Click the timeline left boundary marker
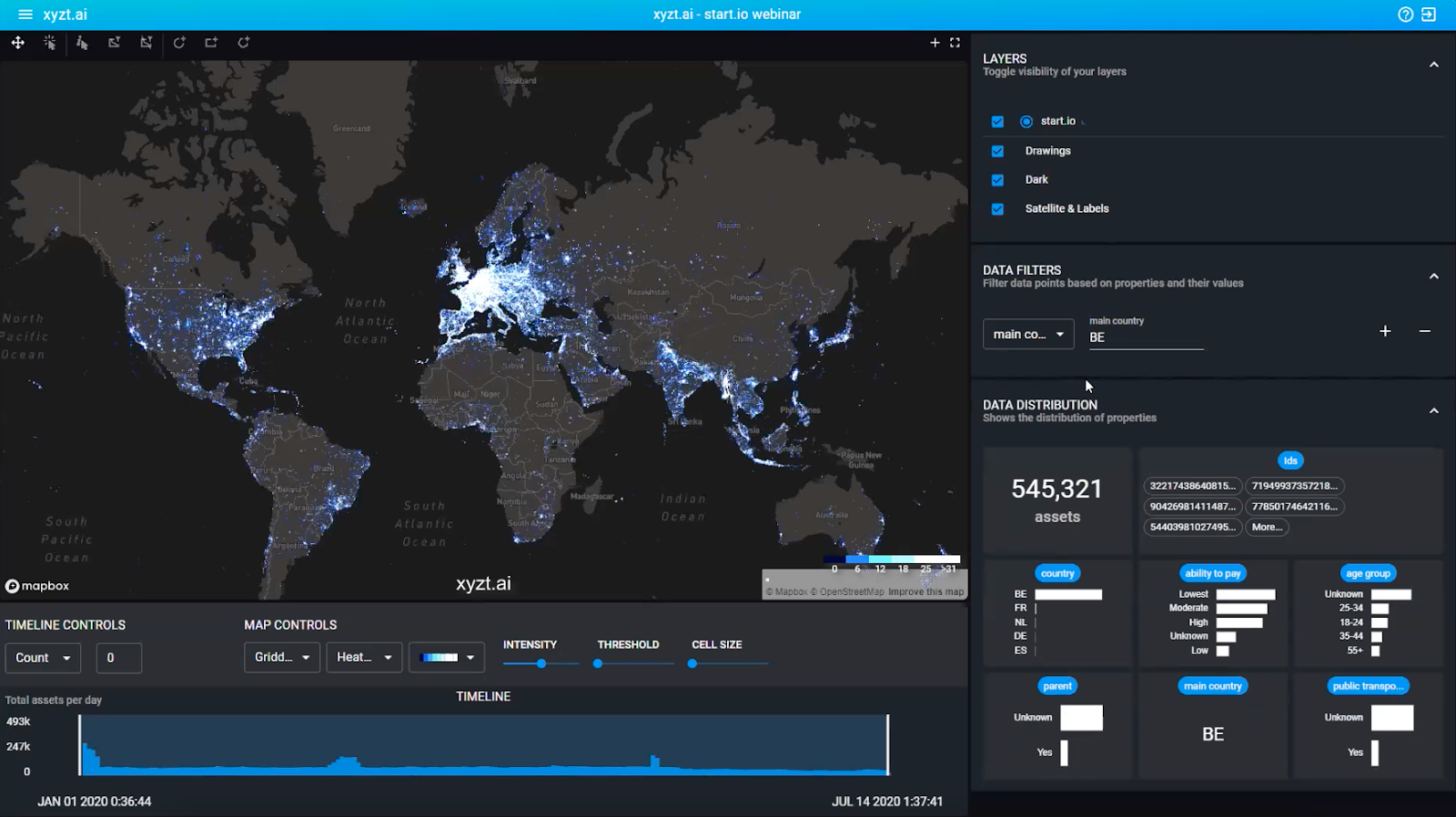Viewport: 1456px width, 817px height. 80,745
